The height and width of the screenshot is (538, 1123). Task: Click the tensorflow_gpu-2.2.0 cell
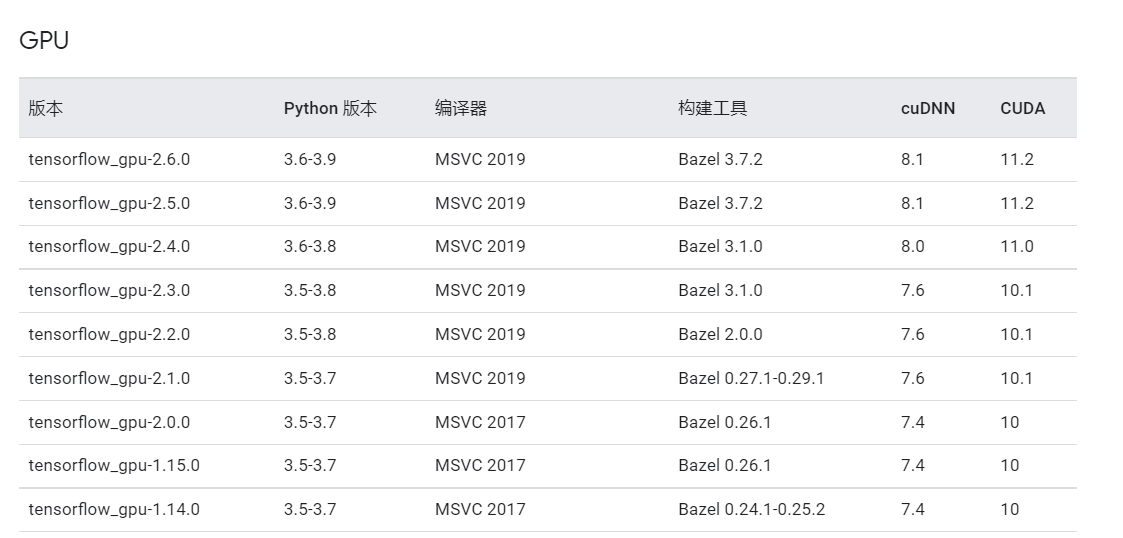110,335
